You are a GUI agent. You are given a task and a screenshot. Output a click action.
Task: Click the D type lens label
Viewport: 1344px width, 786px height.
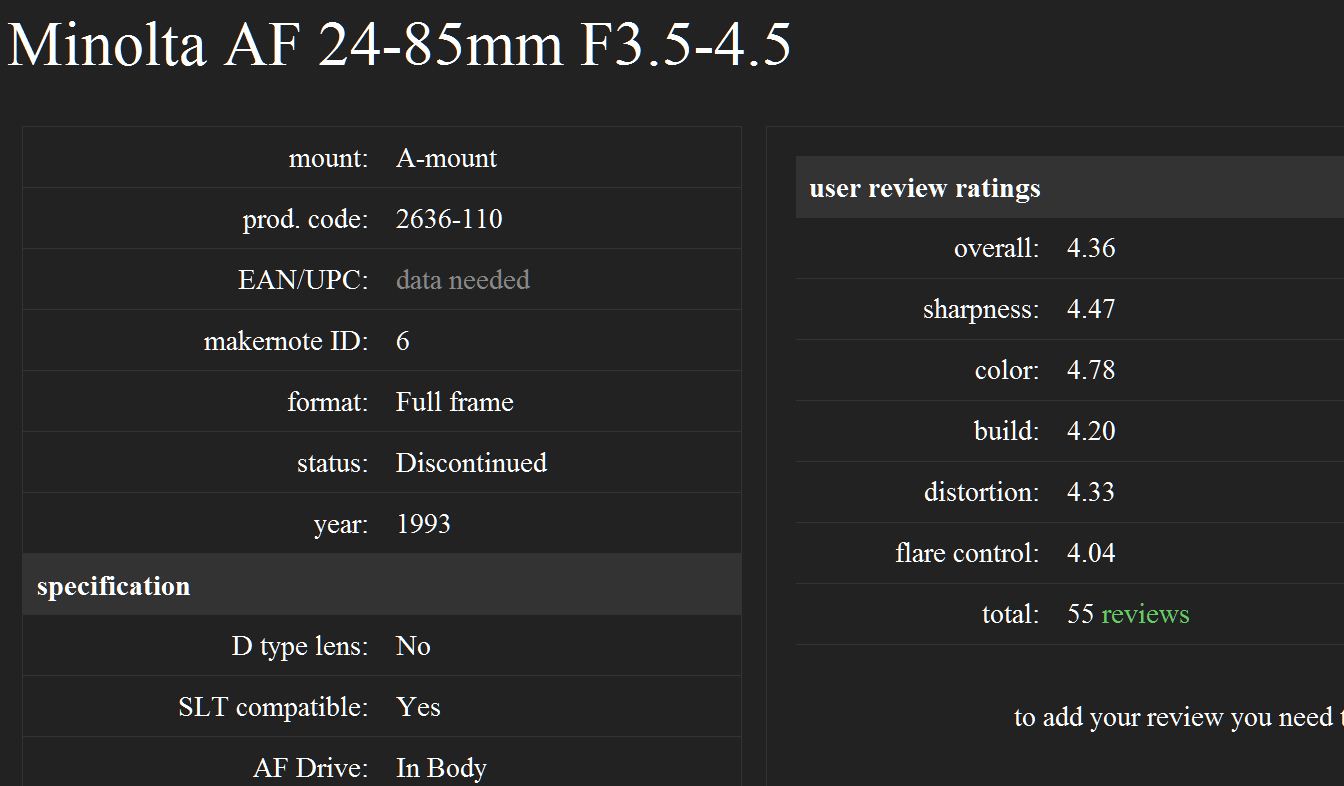pos(300,646)
